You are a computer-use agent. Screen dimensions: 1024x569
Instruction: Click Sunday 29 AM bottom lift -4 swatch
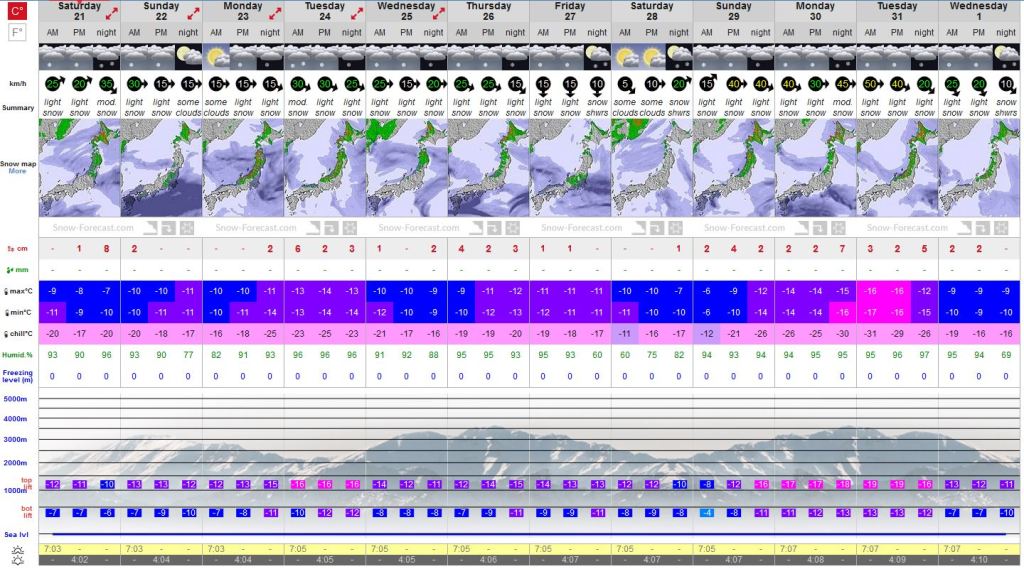[706, 513]
